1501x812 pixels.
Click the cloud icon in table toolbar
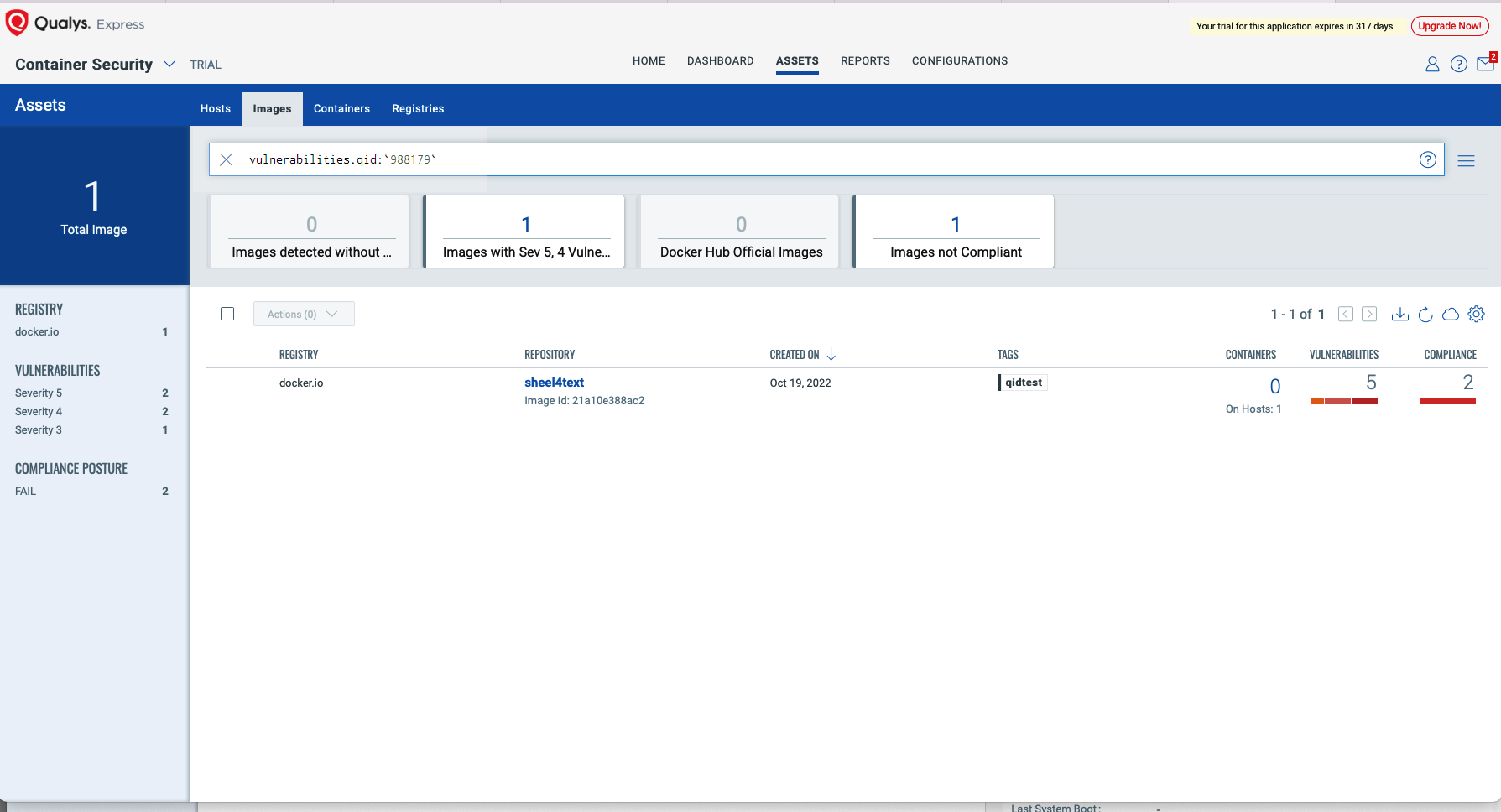1451,315
